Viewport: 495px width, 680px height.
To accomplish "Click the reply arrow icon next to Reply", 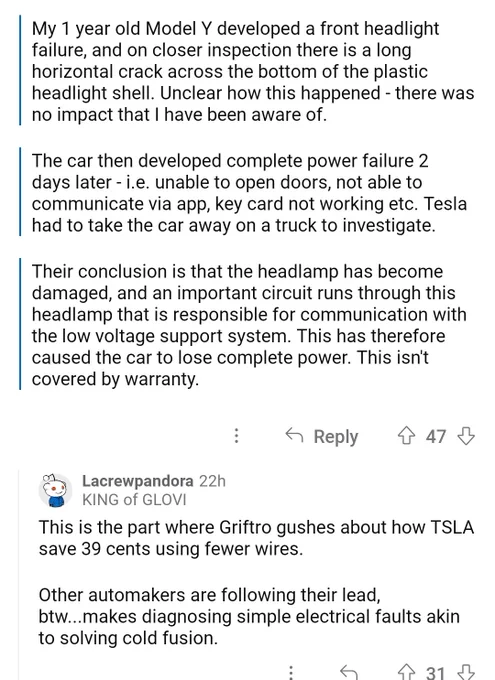I will [x=294, y=435].
